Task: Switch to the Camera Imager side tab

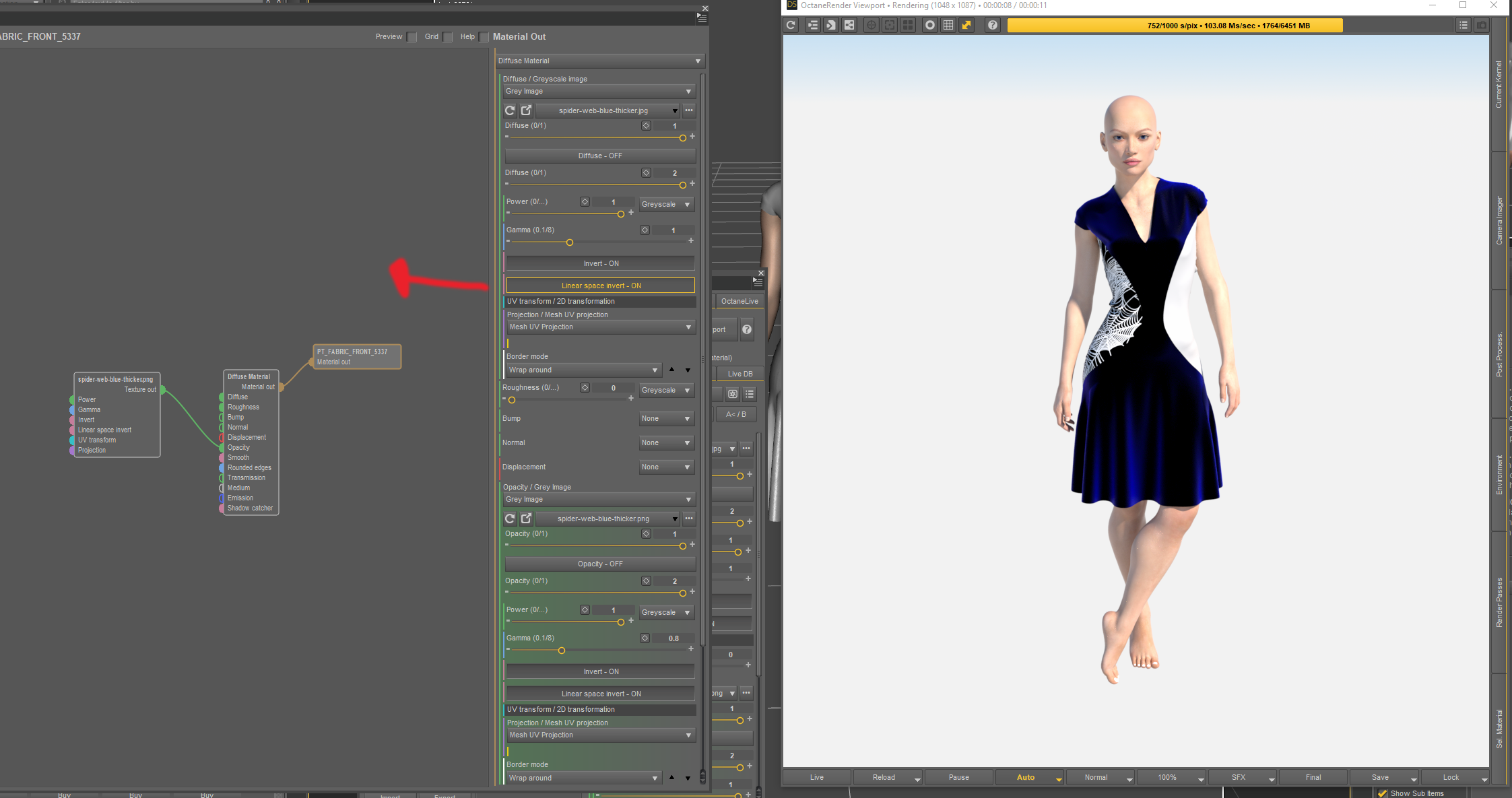Action: pyautogui.click(x=1499, y=221)
